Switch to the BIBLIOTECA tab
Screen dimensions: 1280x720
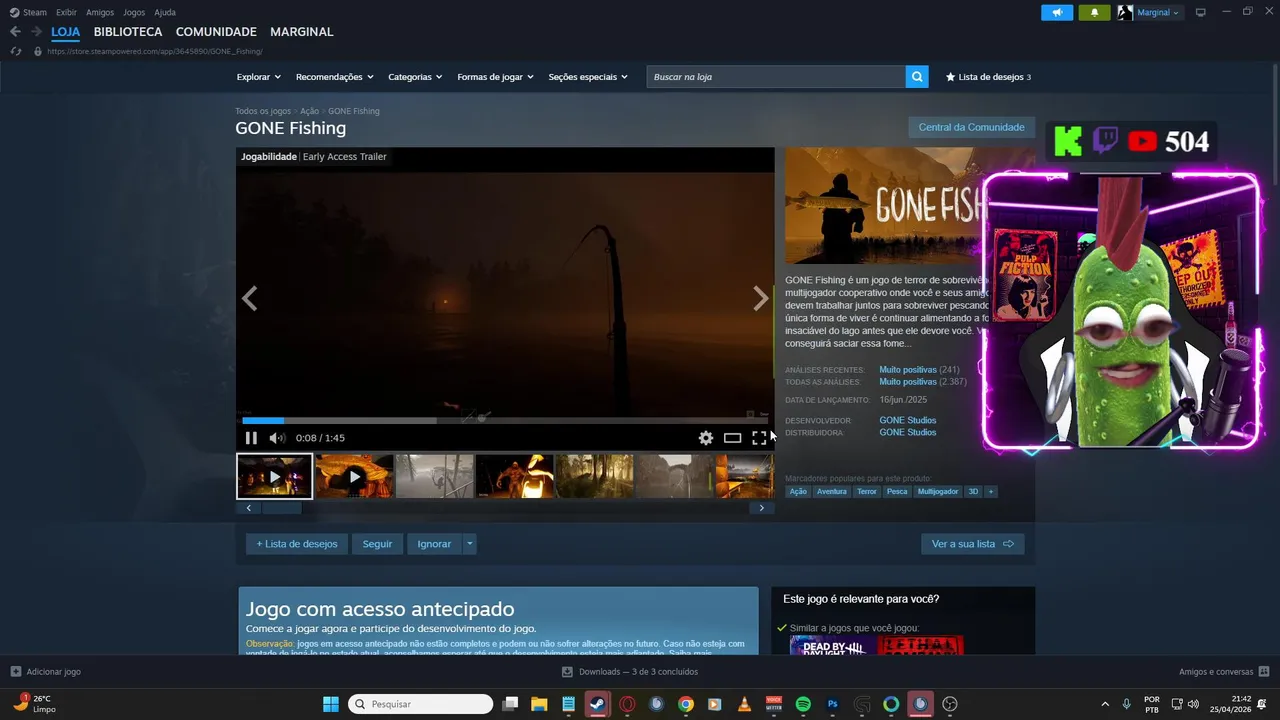(x=128, y=32)
